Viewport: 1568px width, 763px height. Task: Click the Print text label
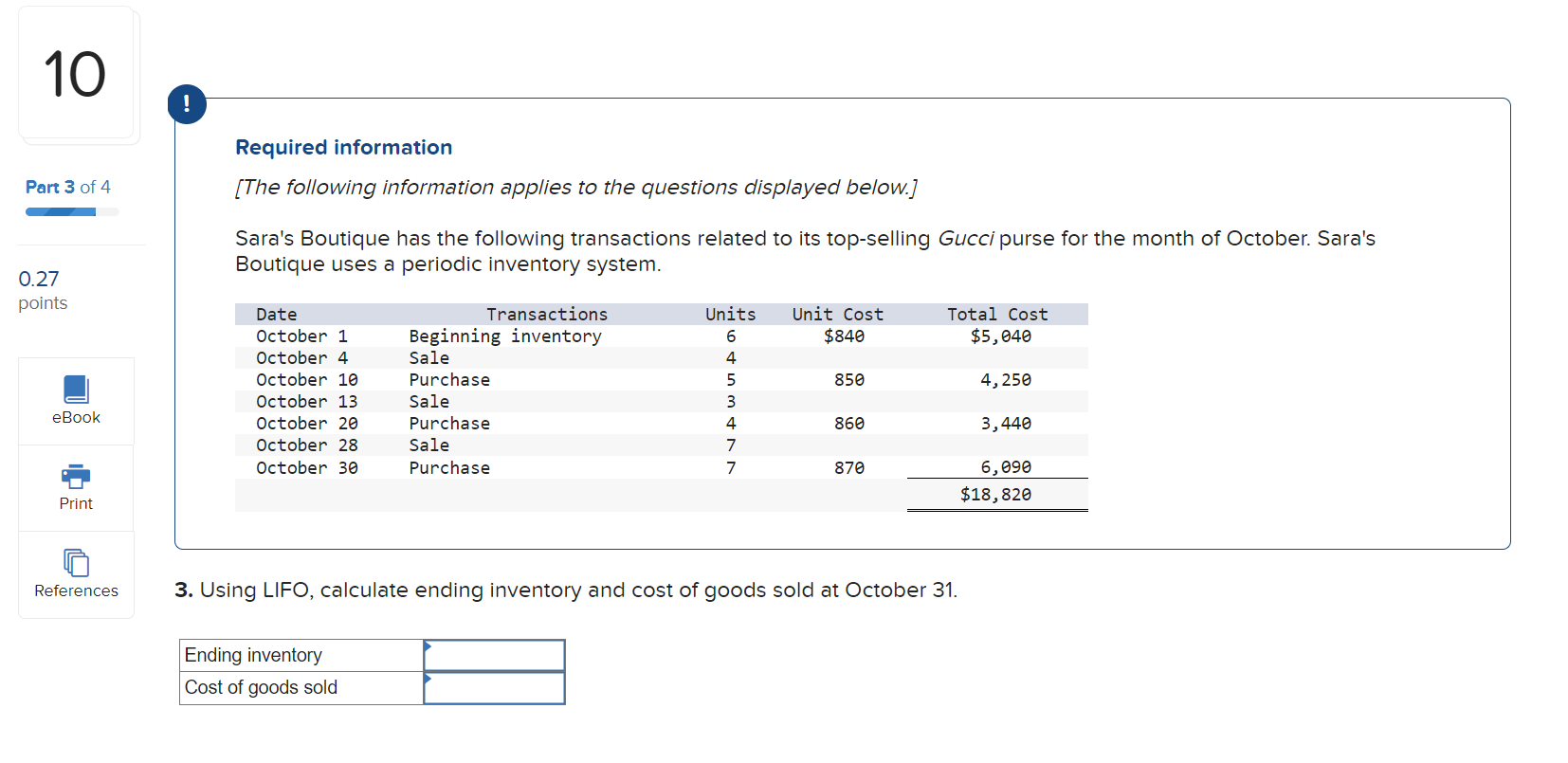coord(76,503)
